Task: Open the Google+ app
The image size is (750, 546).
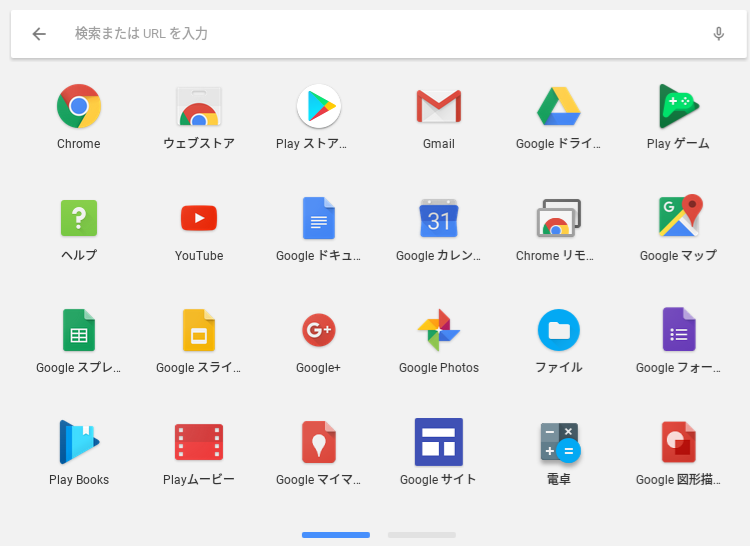Action: (319, 330)
